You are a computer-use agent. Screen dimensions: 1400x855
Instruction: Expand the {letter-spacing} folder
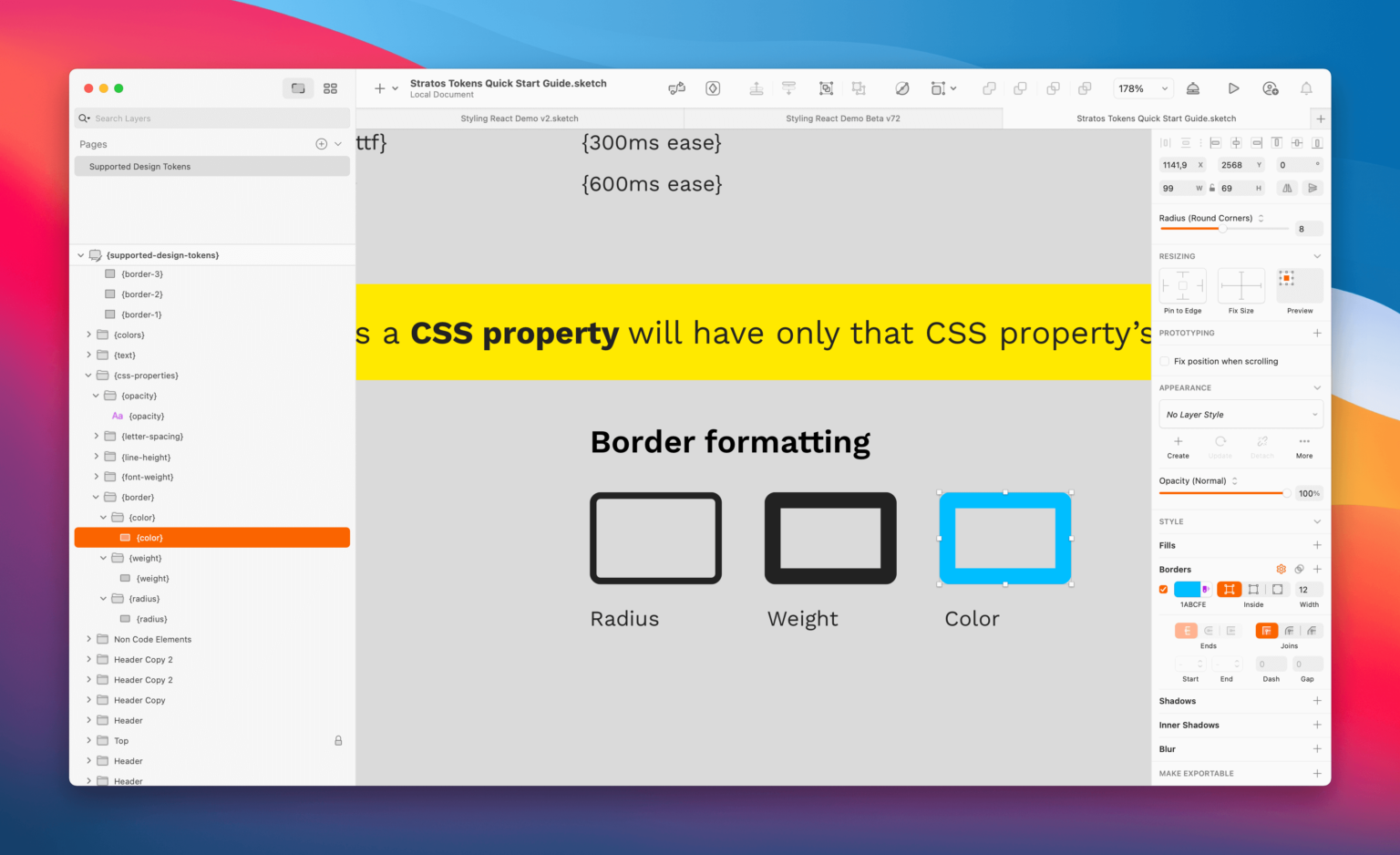[97, 436]
